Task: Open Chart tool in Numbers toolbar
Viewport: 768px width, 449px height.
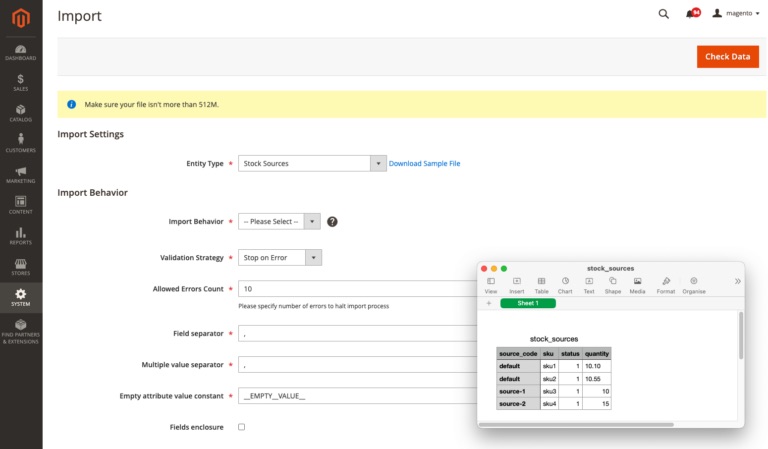Action: point(565,285)
